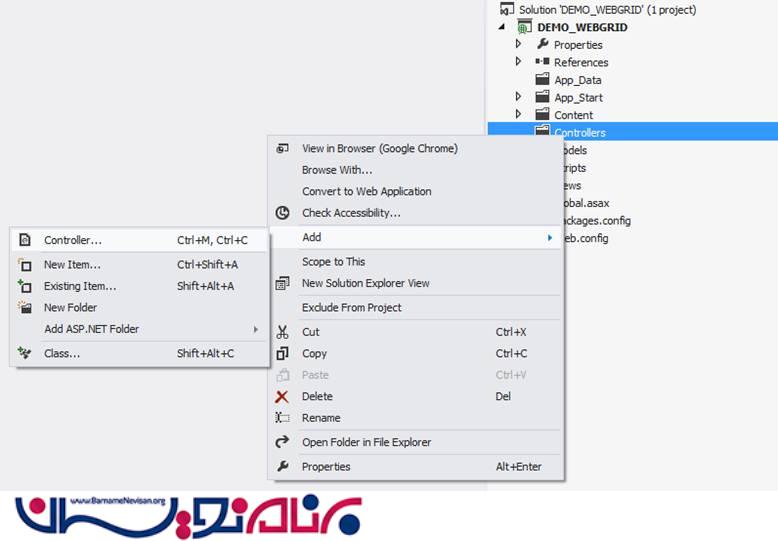The image size is (778, 541).
Task: Select Open Folder in File Explorer
Action: click(x=415, y=442)
